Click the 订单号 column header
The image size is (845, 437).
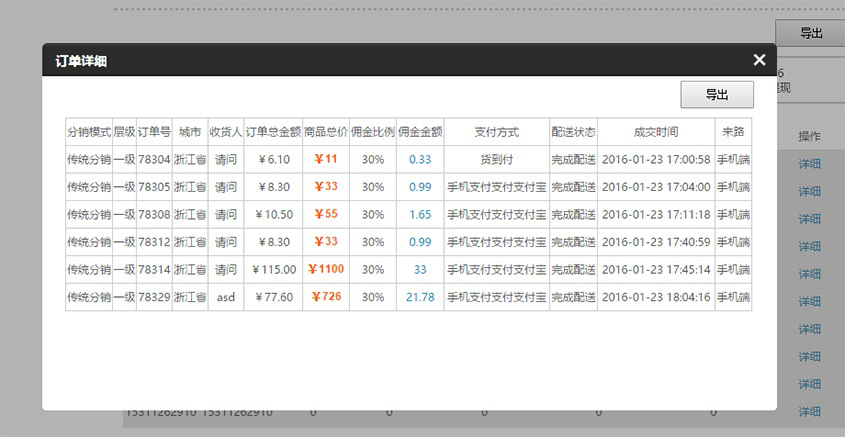pyautogui.click(x=154, y=132)
